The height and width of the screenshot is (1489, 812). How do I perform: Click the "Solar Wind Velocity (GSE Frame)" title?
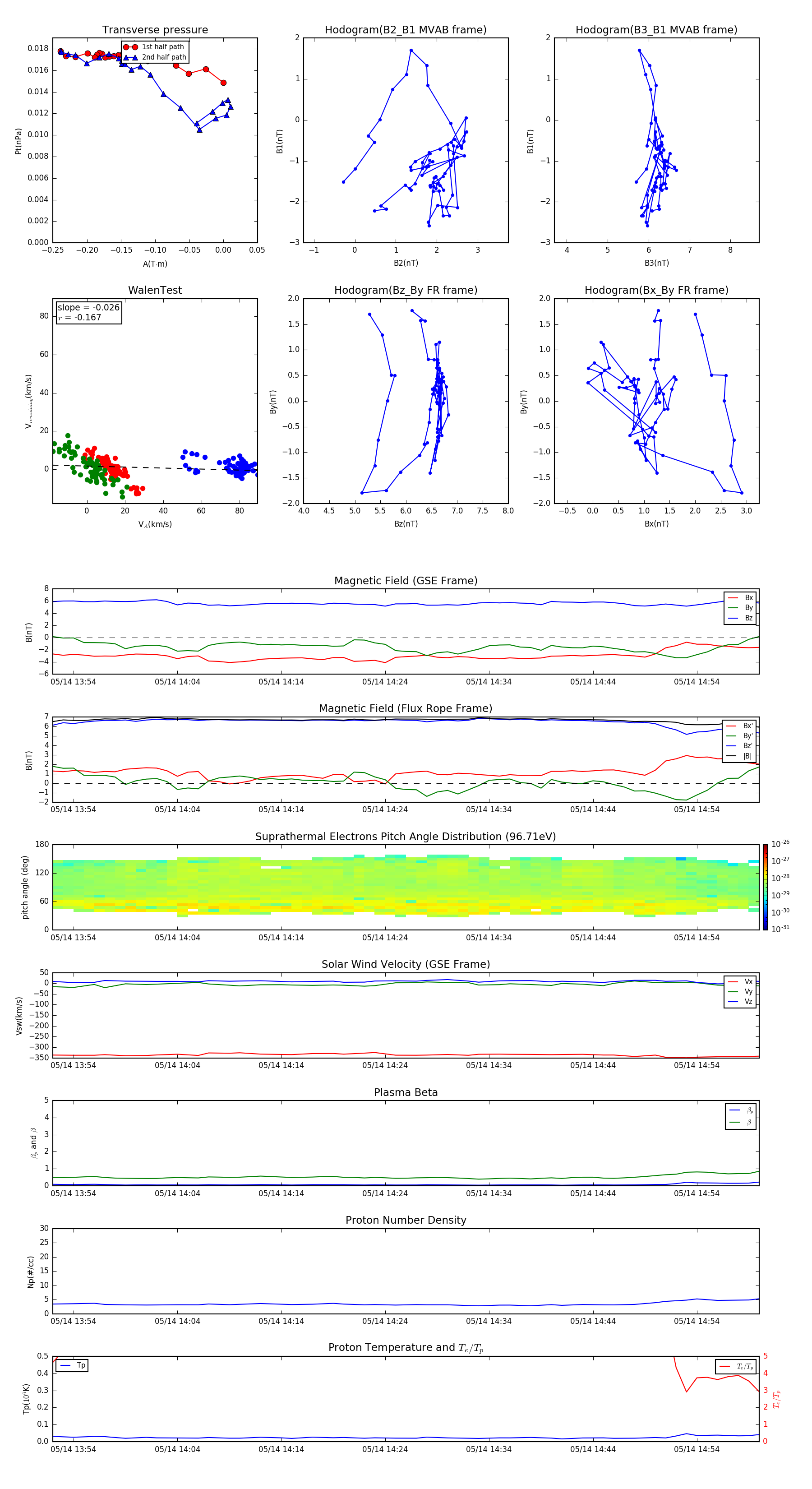click(x=406, y=965)
